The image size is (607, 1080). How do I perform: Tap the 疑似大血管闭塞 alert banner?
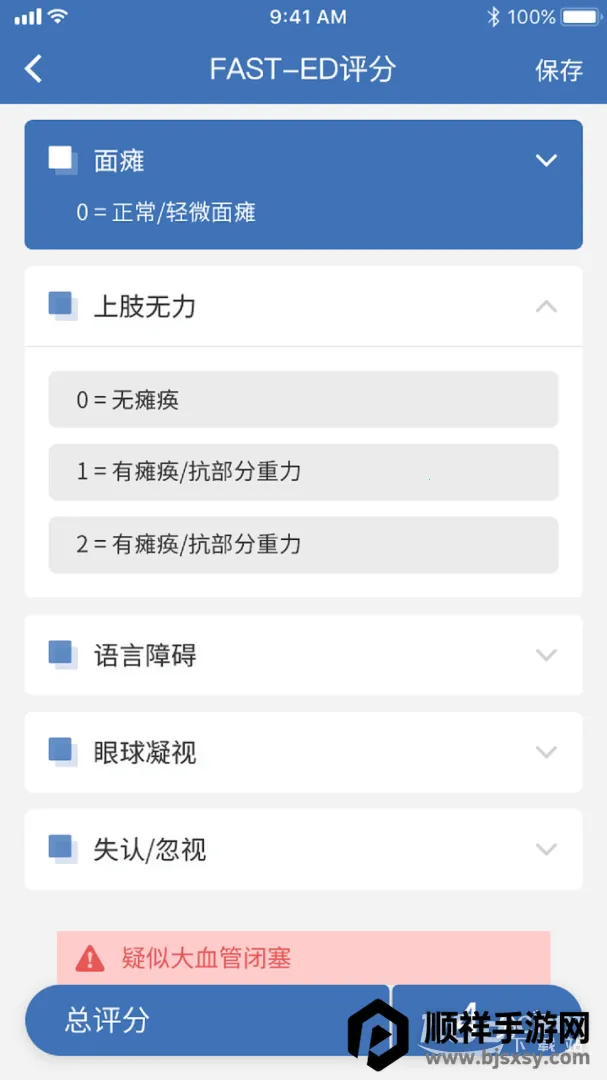pos(303,958)
